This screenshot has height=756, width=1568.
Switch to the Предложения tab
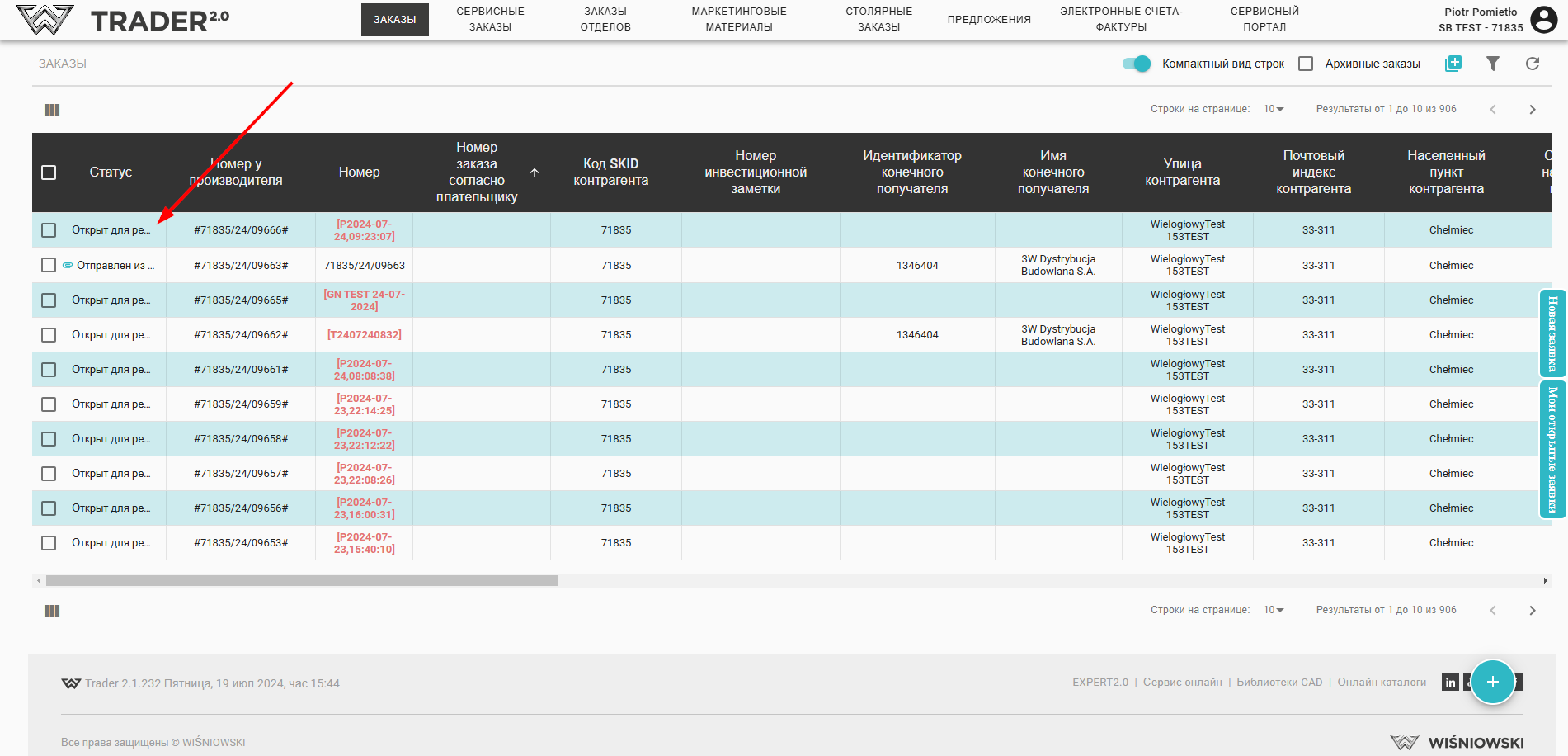(x=988, y=20)
